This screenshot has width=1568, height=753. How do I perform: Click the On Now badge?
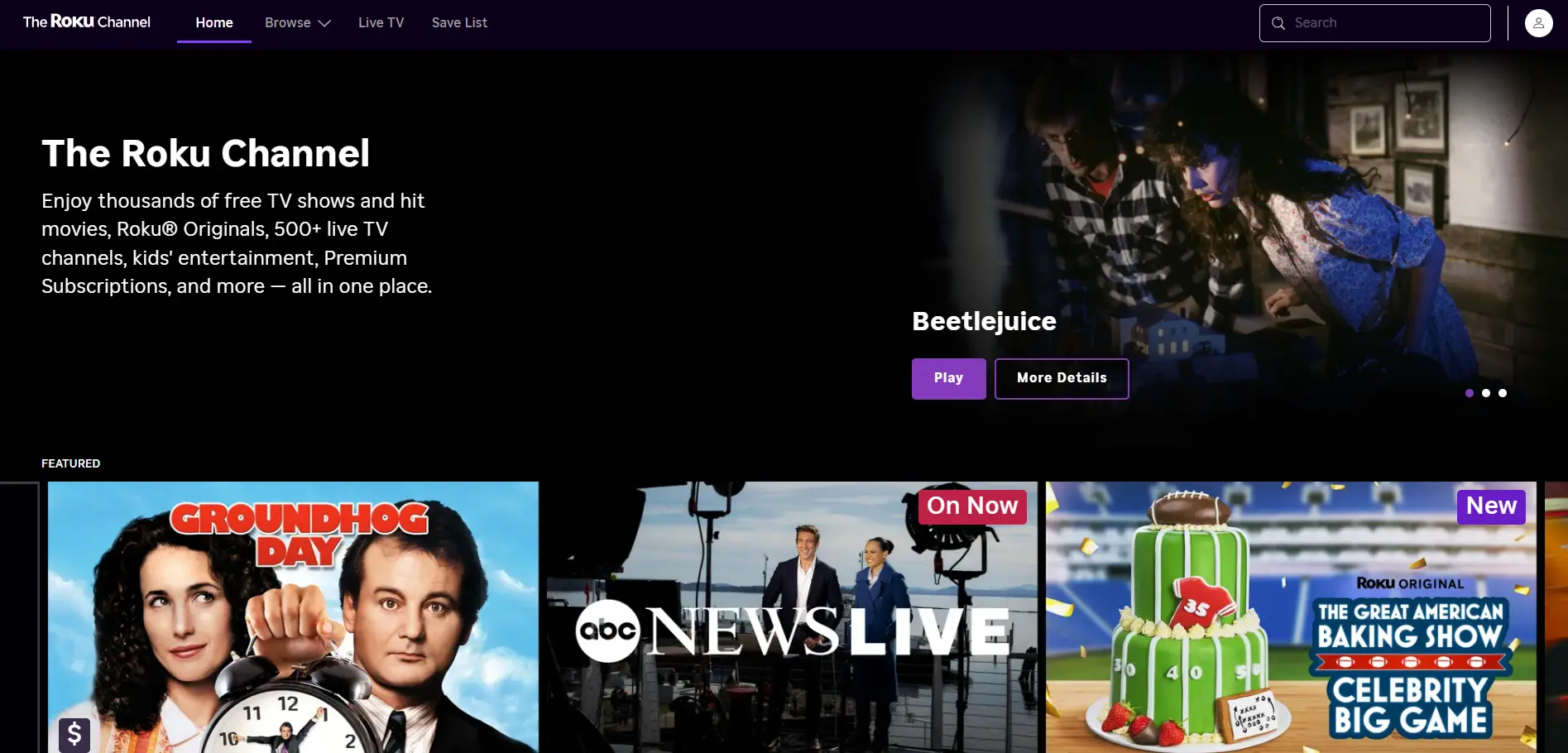[971, 506]
